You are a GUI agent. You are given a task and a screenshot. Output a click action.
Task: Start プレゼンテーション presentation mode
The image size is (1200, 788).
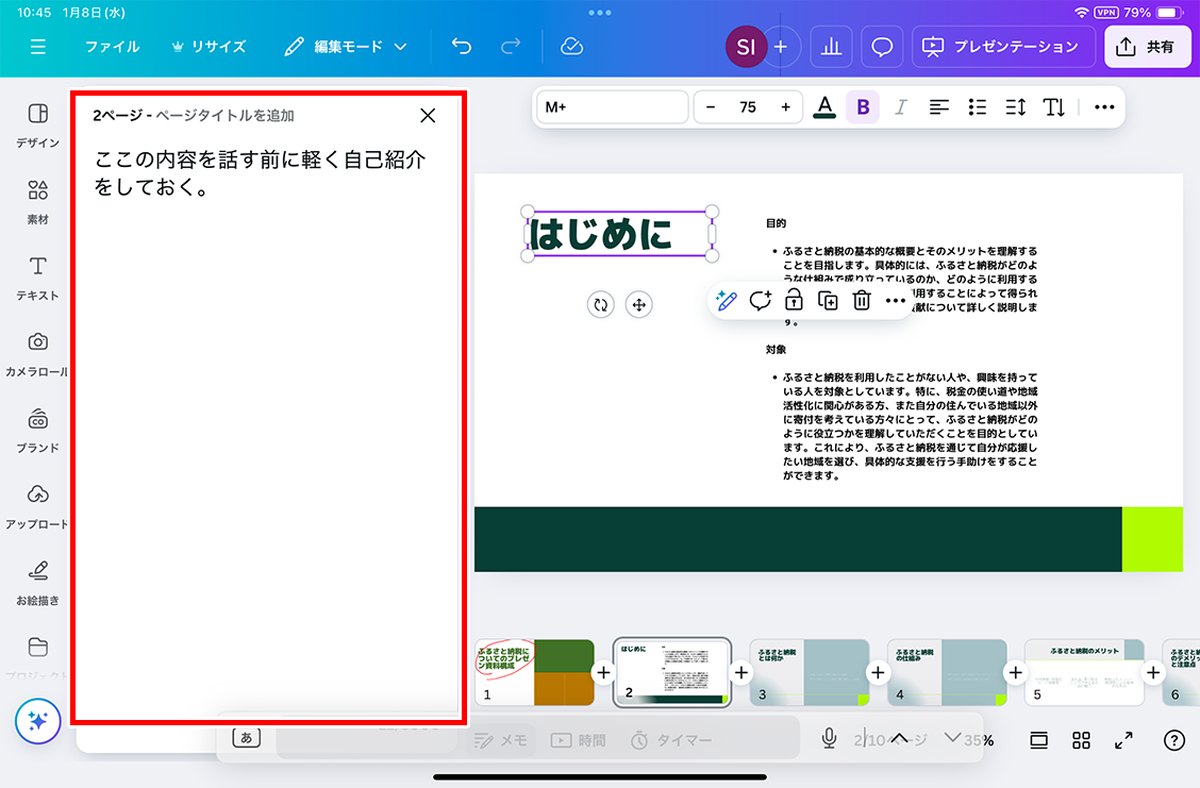[1003, 47]
